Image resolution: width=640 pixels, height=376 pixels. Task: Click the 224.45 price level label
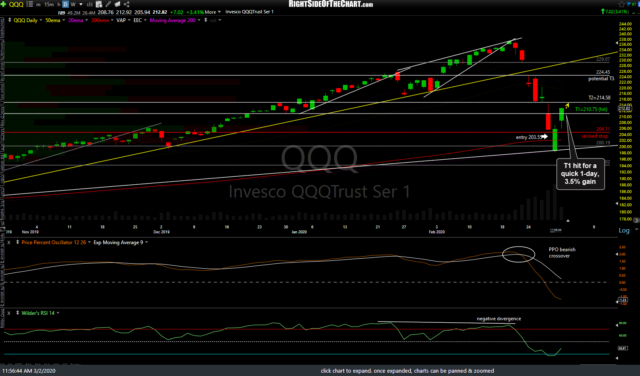(x=603, y=73)
